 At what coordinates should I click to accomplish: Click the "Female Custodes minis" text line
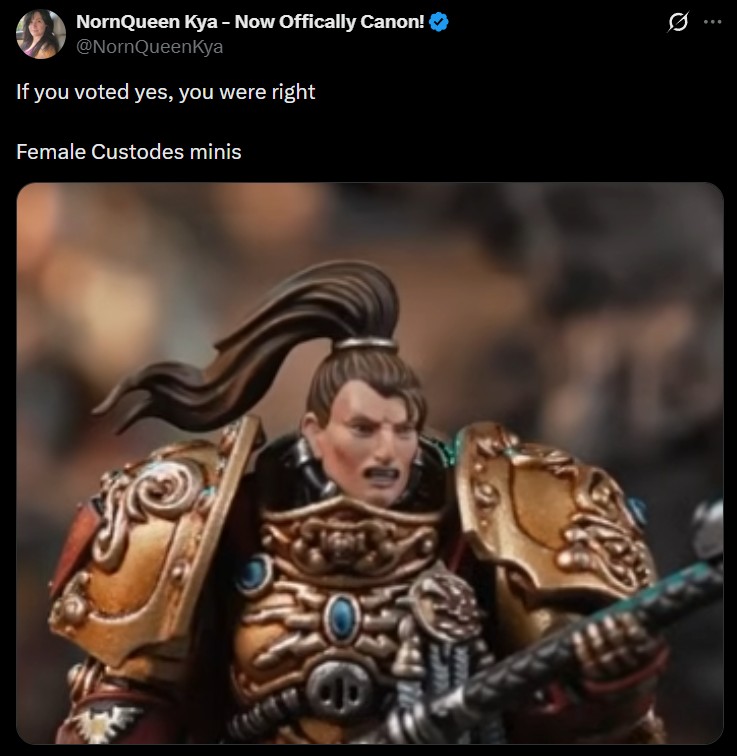129,152
